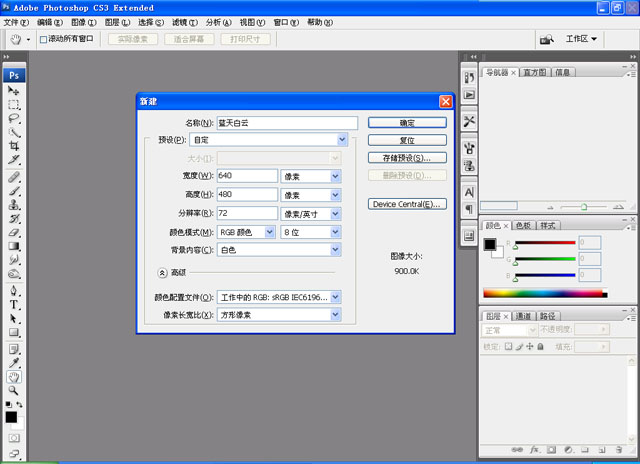The width and height of the screenshot is (640, 464).
Task: Click the 复位 button
Action: (x=407, y=140)
